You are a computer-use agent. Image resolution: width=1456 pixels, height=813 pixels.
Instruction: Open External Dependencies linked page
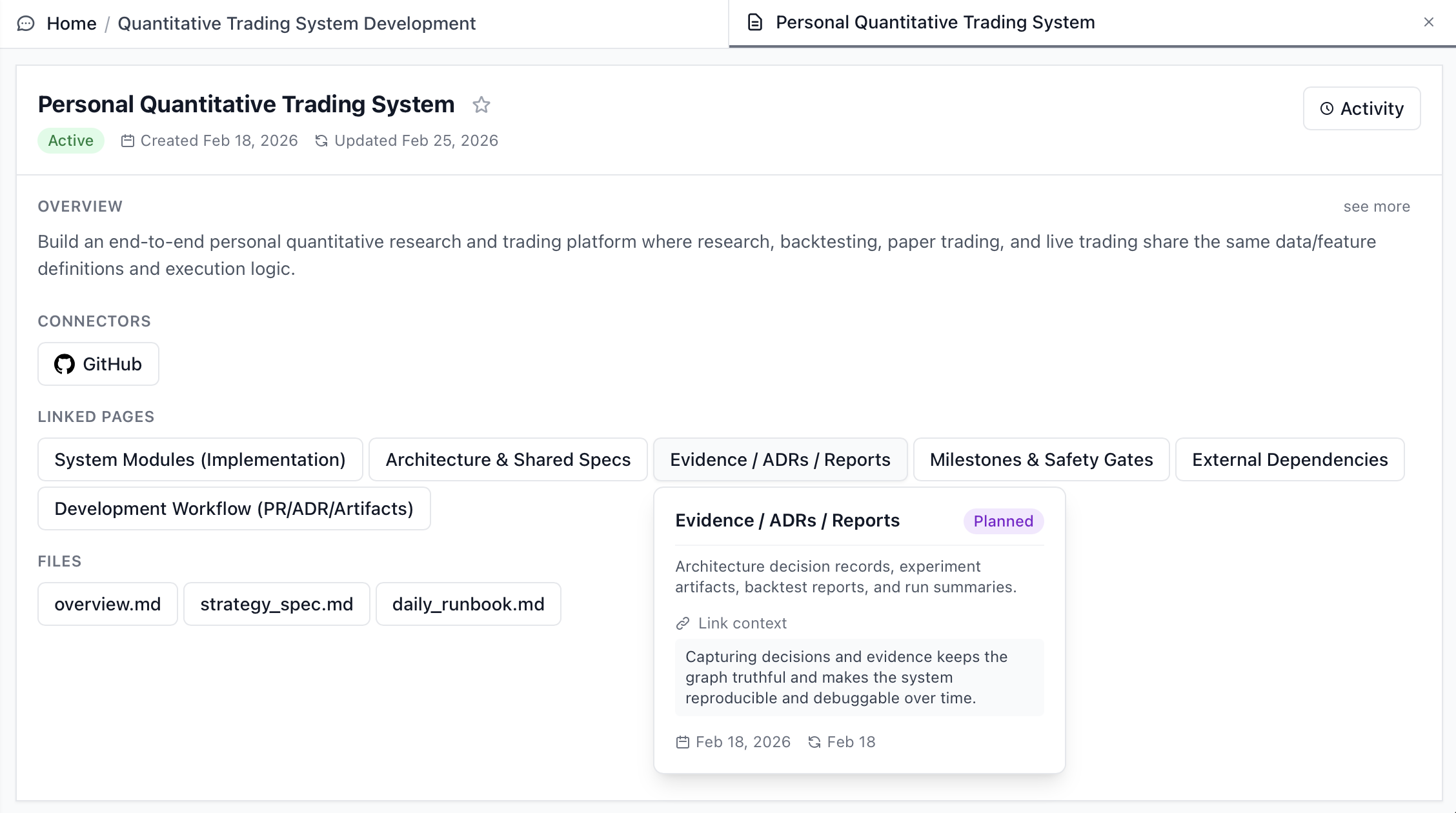coord(1289,459)
